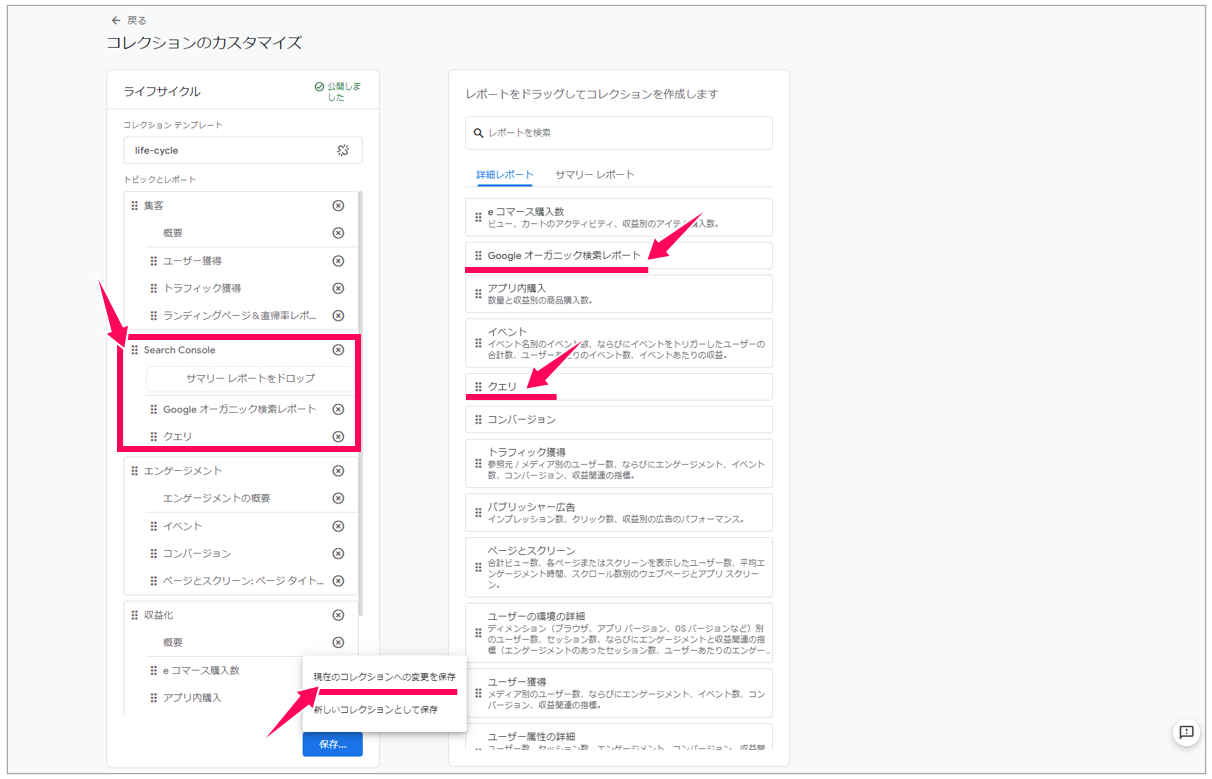Screen dimensions: 1212x779
Task: Switch to the サマリー レポート tab
Action: pyautogui.click(x=594, y=174)
